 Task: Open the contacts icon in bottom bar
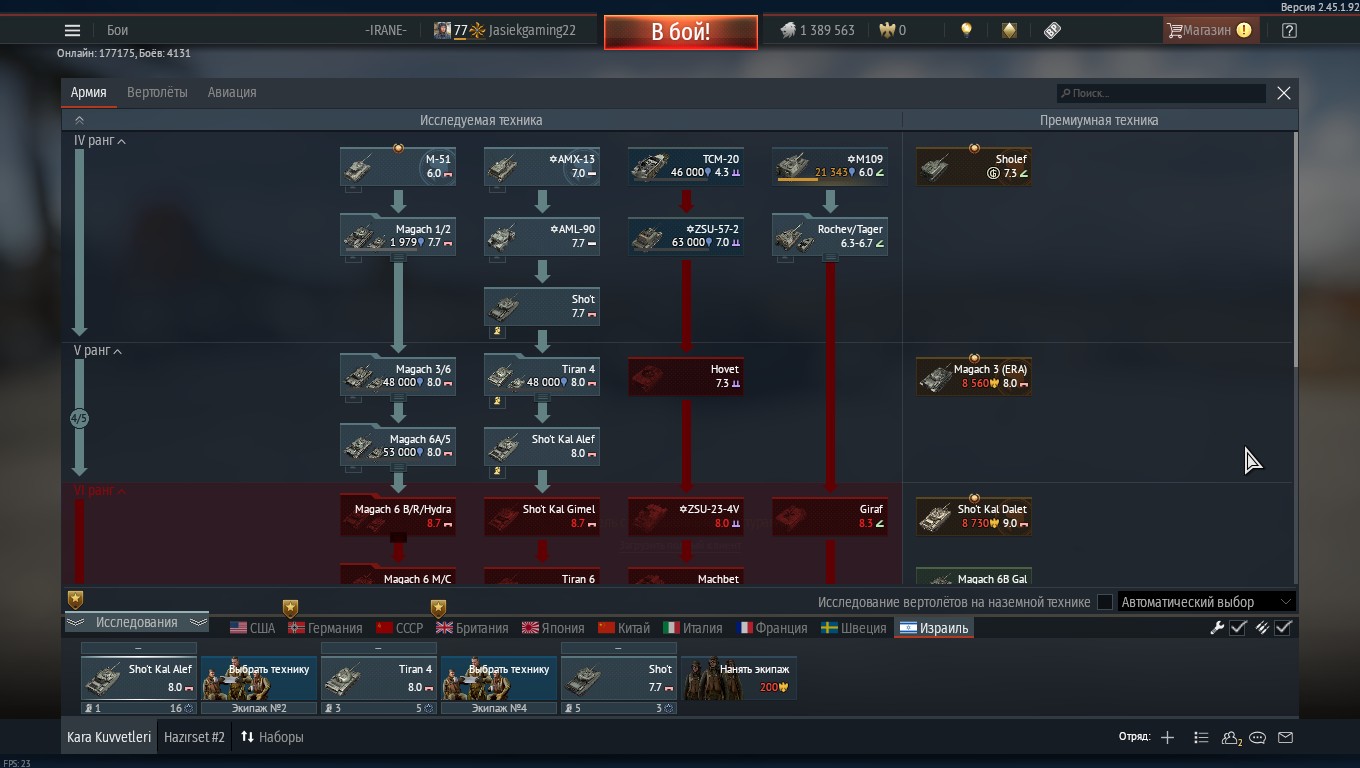(1231, 738)
